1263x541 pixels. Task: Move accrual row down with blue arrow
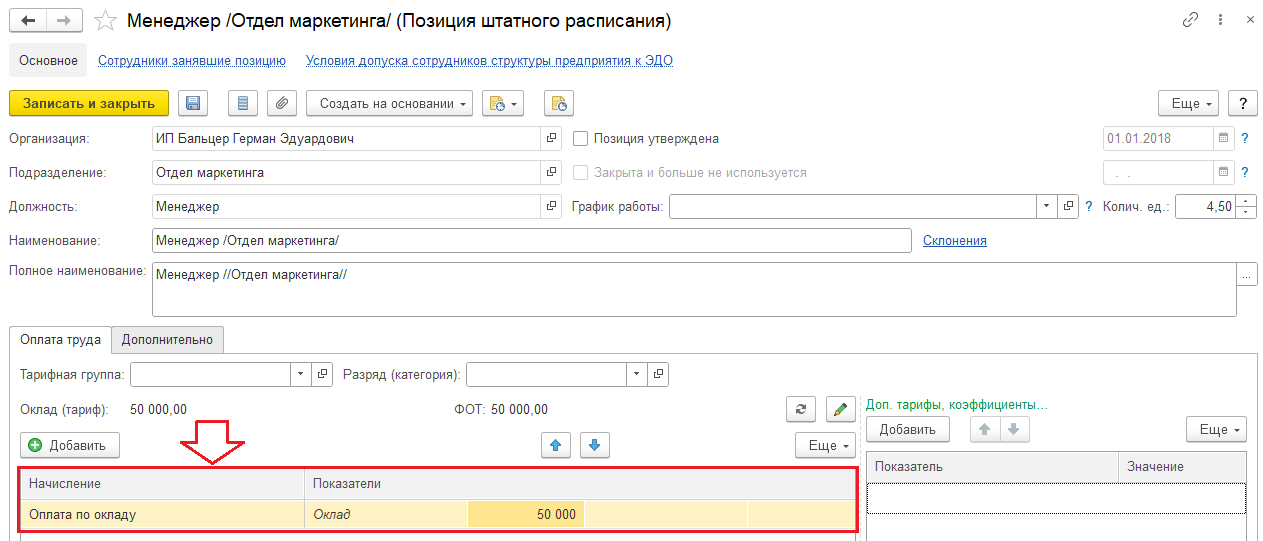point(594,445)
